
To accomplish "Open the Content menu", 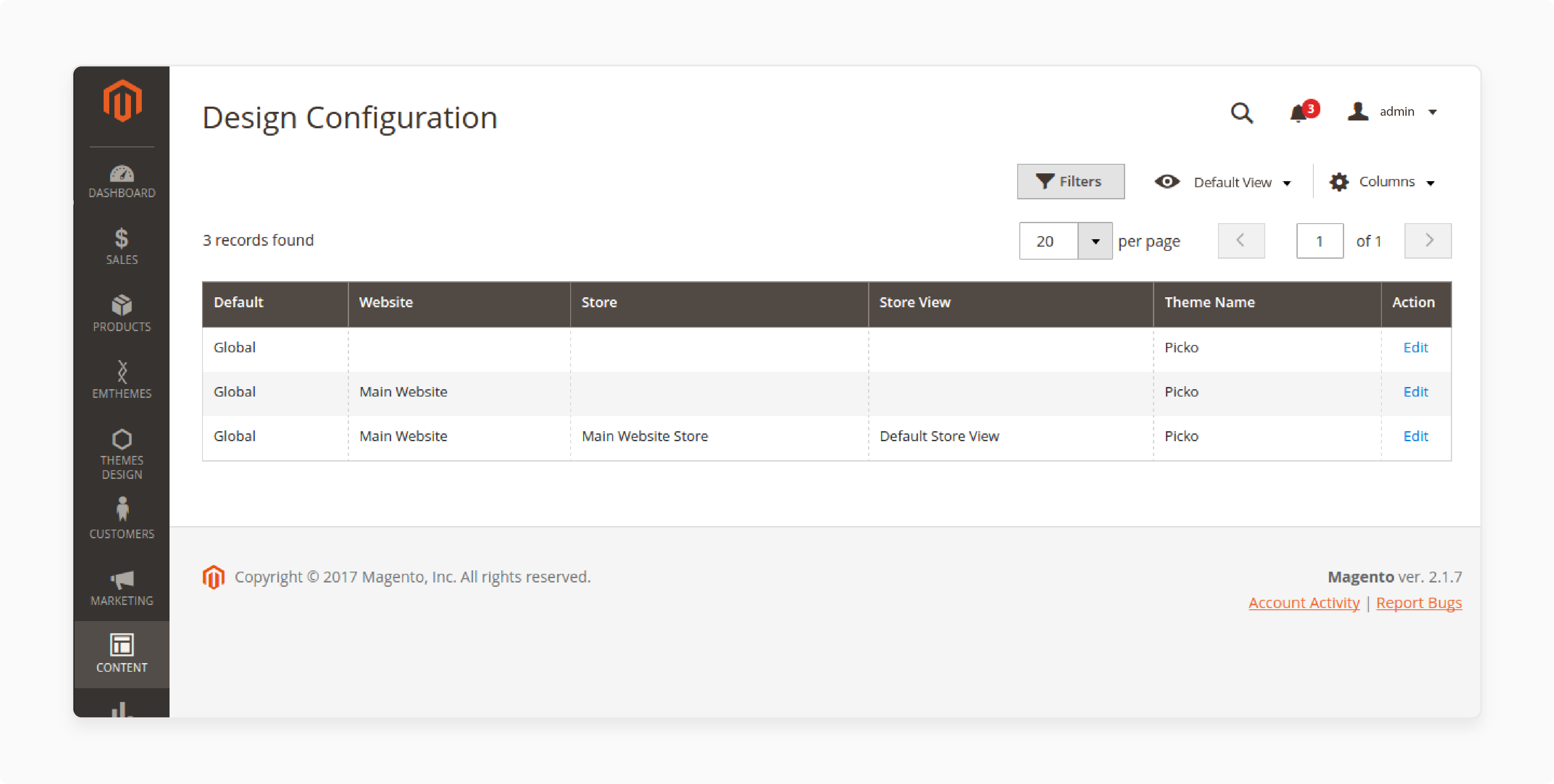I will (x=122, y=654).
